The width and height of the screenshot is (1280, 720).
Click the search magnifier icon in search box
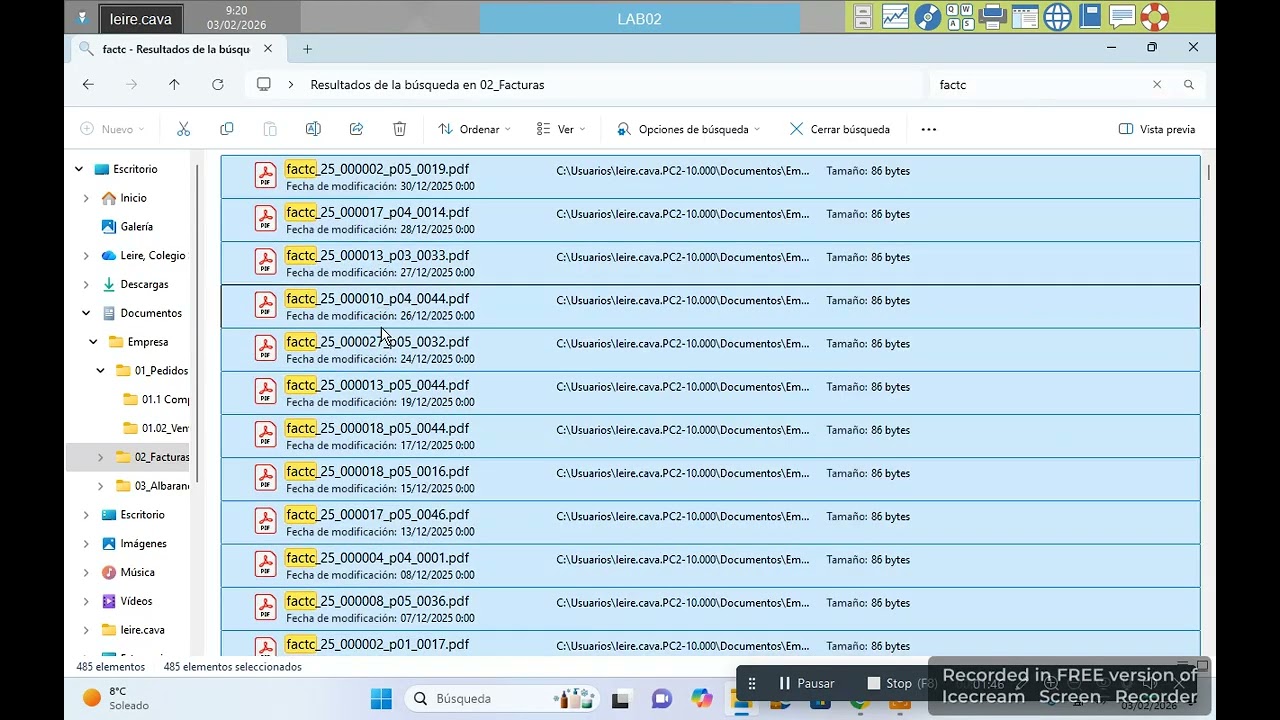pyautogui.click(x=1189, y=85)
